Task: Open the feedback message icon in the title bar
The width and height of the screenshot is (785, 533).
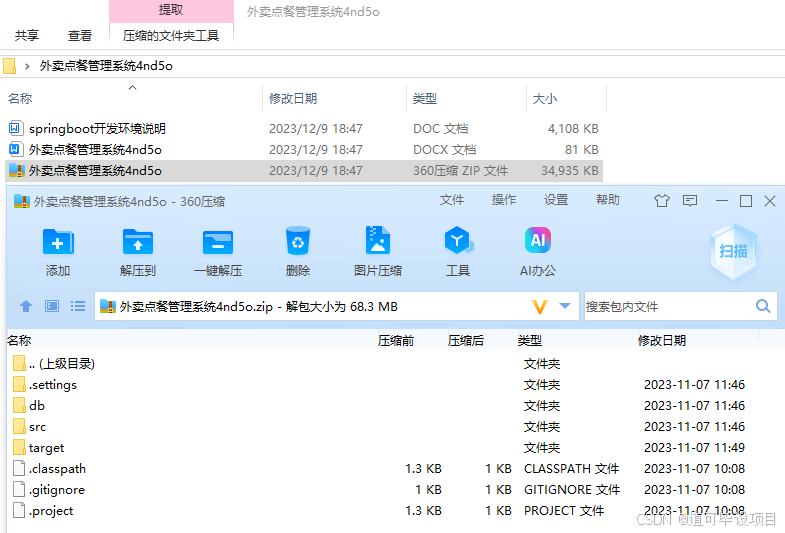Action: tap(690, 201)
